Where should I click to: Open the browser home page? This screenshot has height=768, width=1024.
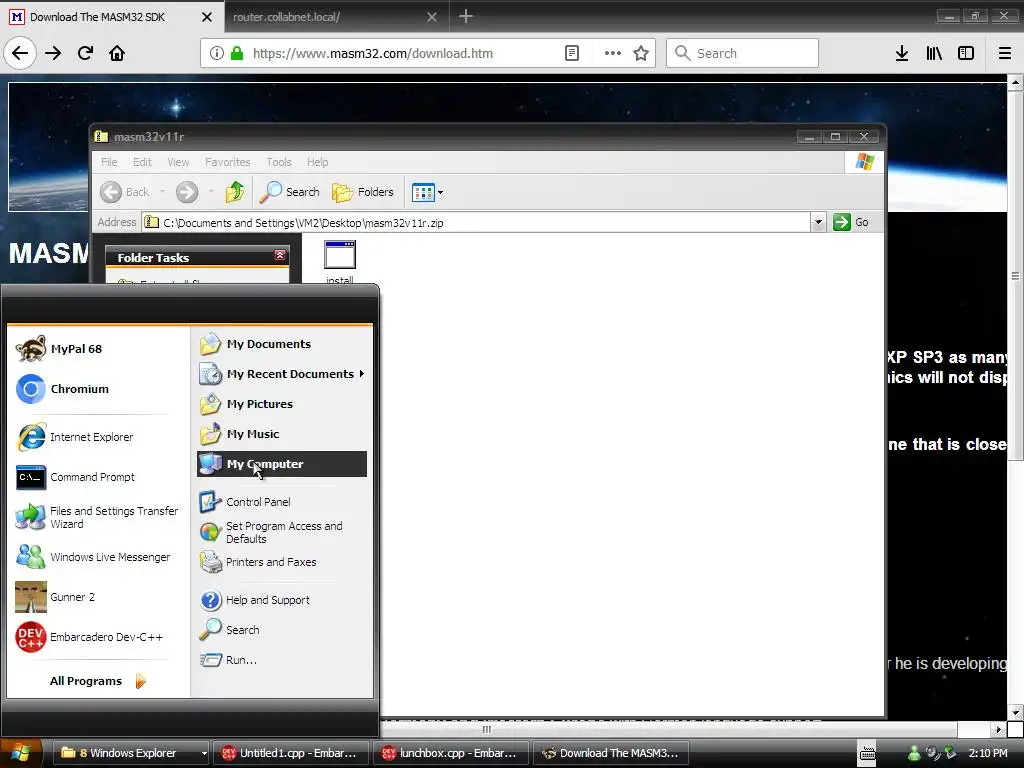pos(117,53)
